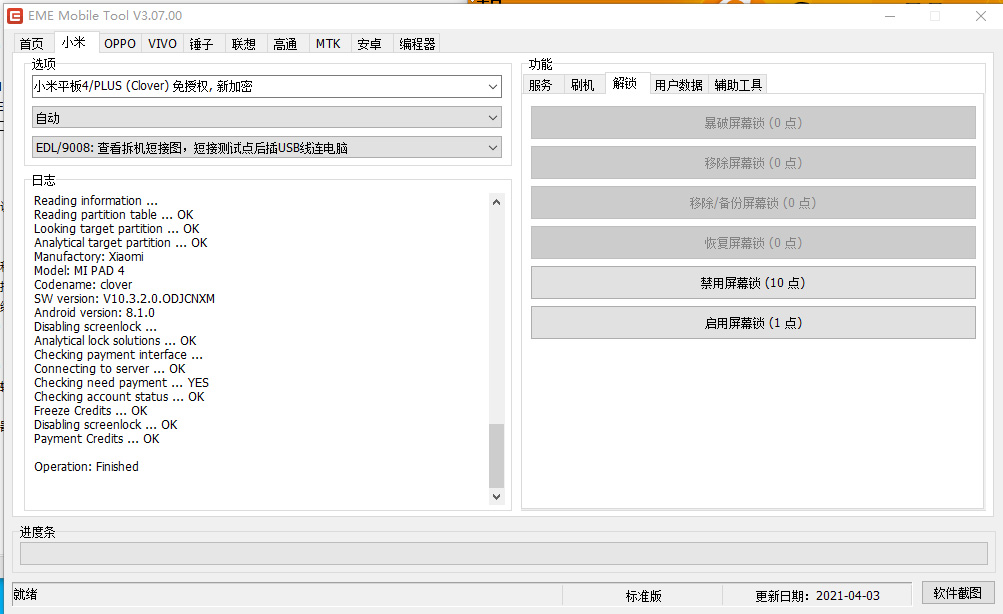Image resolution: width=1003 pixels, height=614 pixels.
Task: Switch to the MTK tab
Action: pos(328,43)
